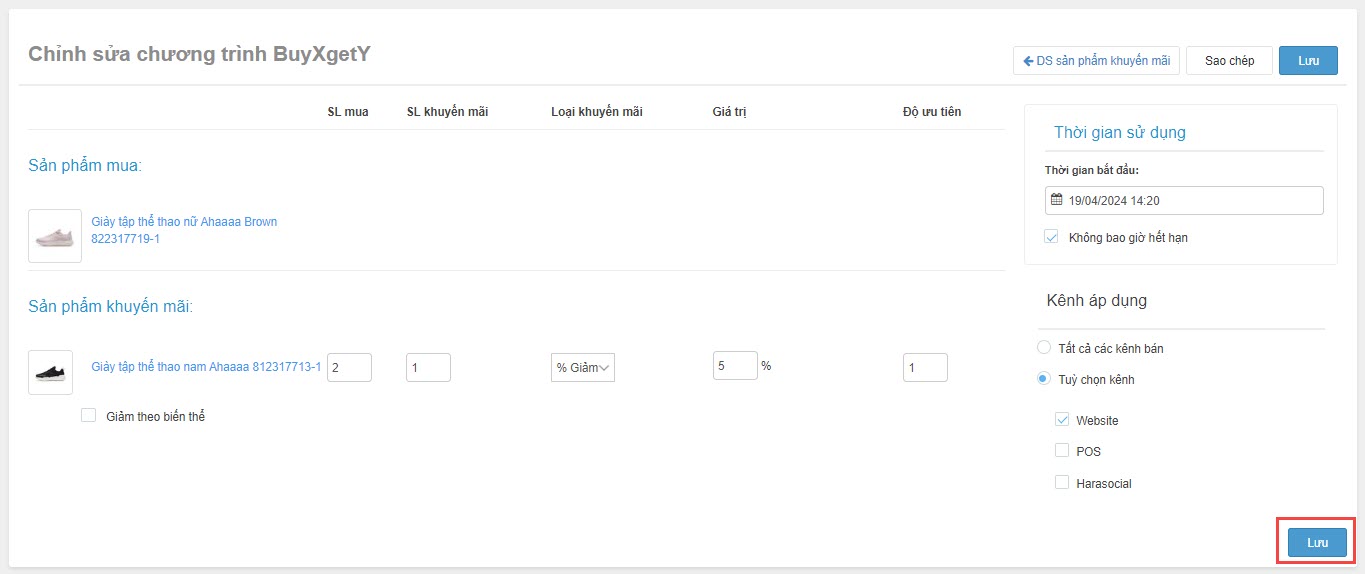Uncheck the Website channel checkbox

1062,420
